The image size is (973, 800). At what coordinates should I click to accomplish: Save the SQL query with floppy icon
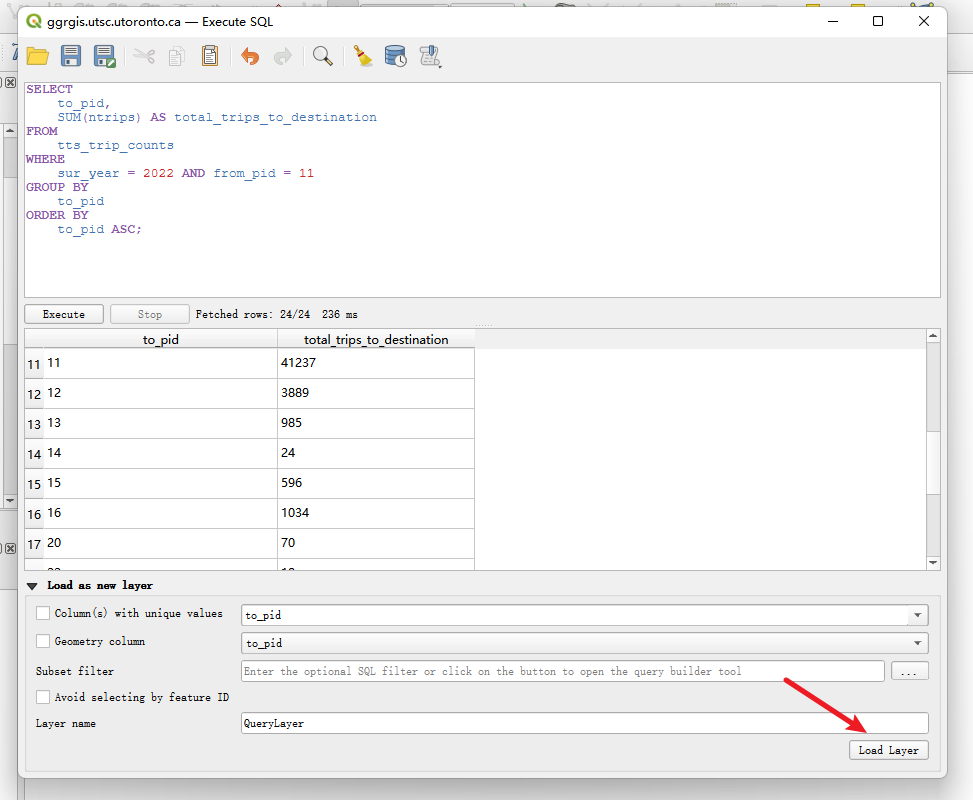coord(71,56)
